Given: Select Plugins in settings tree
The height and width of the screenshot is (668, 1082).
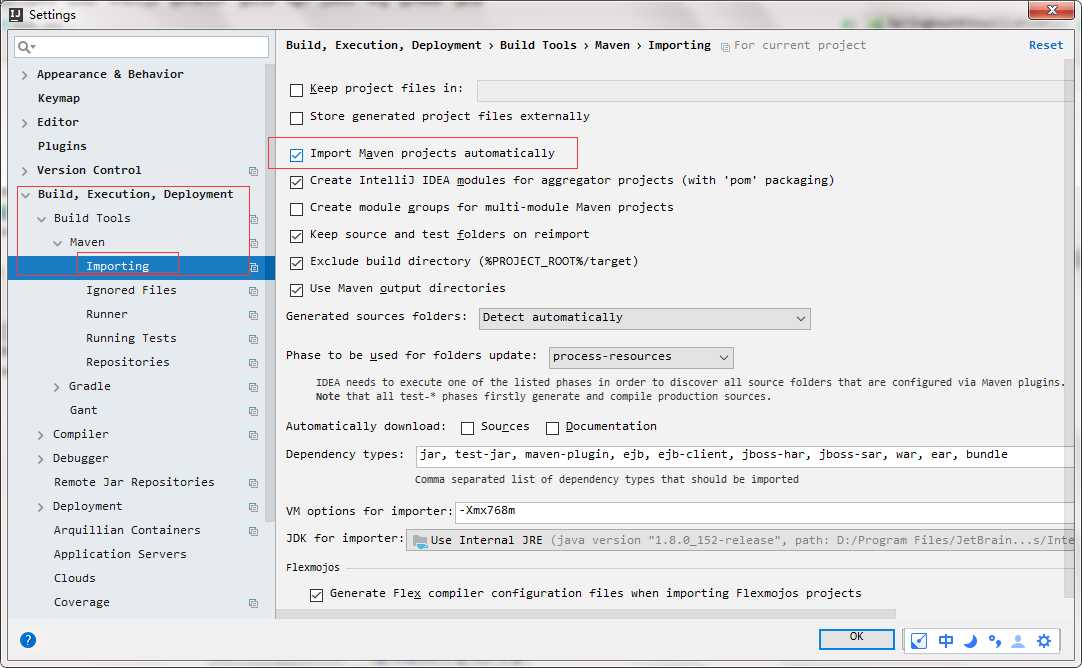Looking at the screenshot, I should [62, 146].
